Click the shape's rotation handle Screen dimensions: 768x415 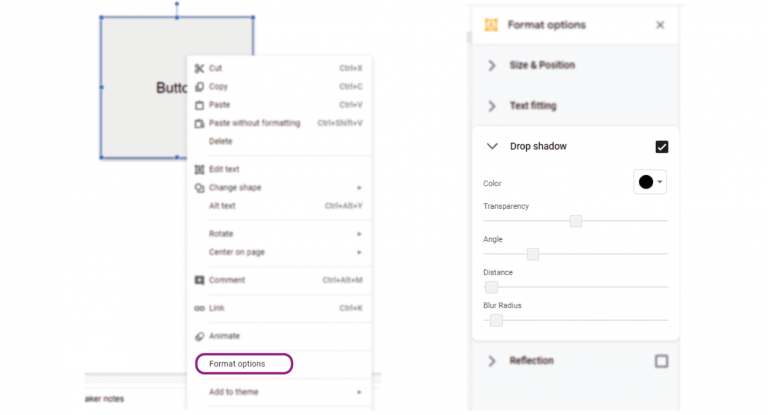point(177,3)
